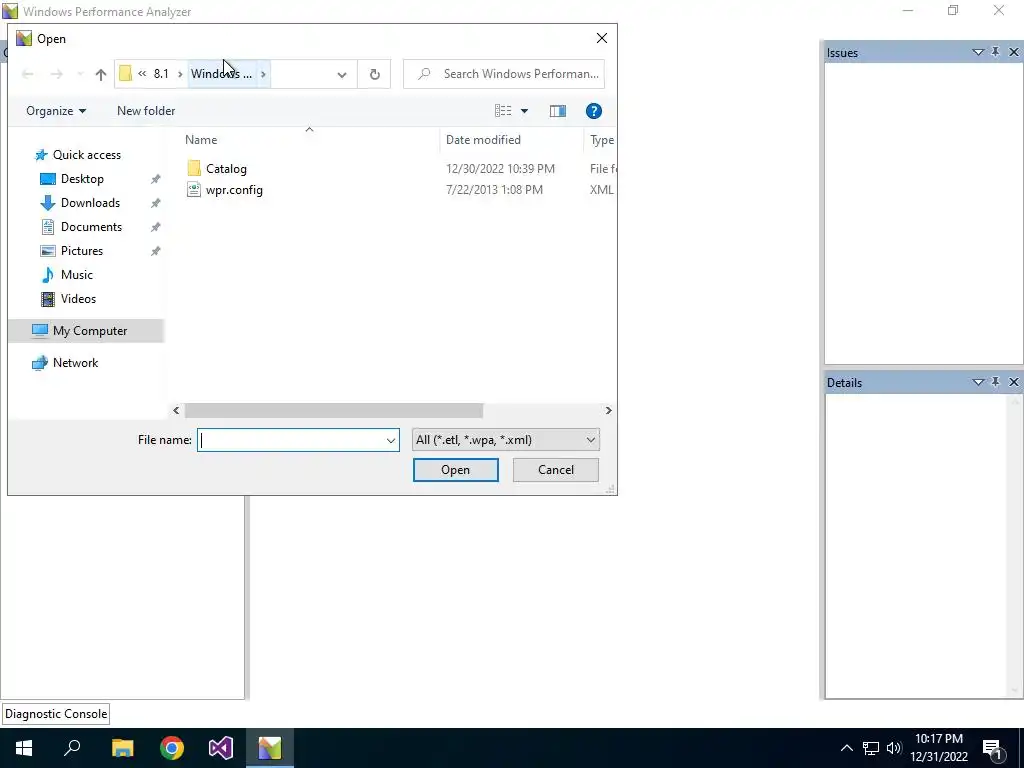Click the Back navigation arrow
Viewport: 1024px width, 768px height.
(x=27, y=74)
